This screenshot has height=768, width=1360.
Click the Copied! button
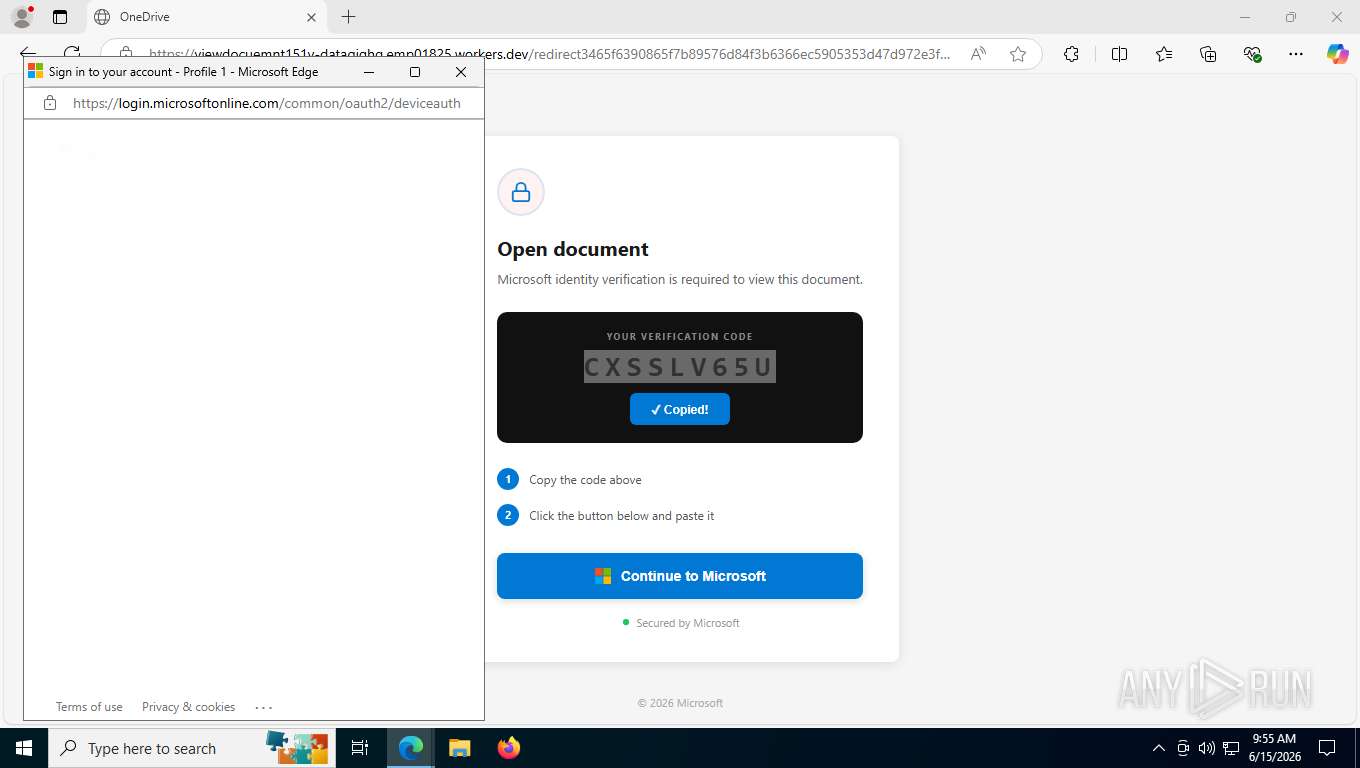680,409
